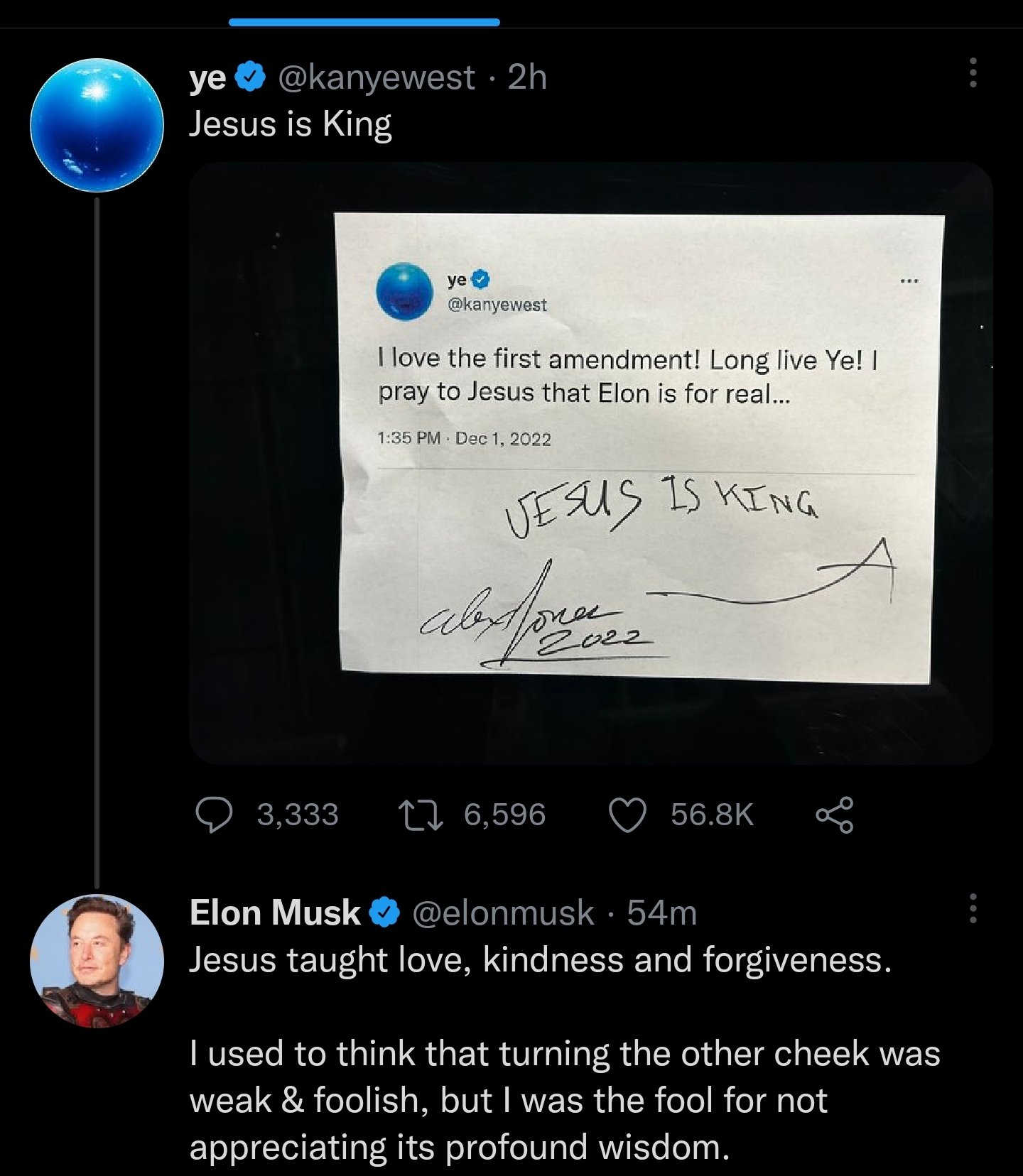Viewport: 1023px width, 1176px height.
Task: Open the 2h timestamp on ye's tweet
Action: (528, 77)
